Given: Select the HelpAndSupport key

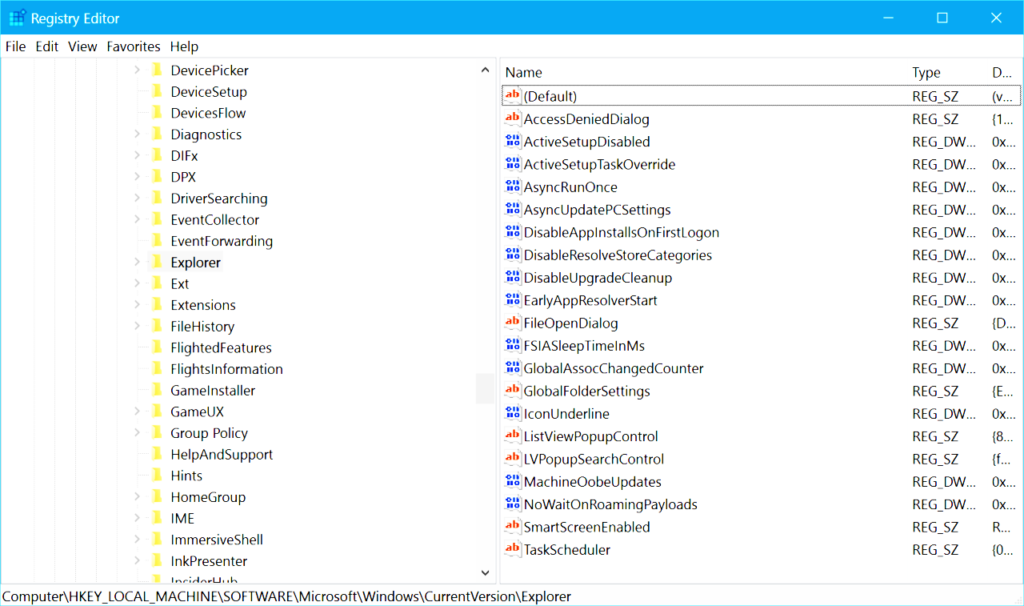Looking at the screenshot, I should 221,454.
